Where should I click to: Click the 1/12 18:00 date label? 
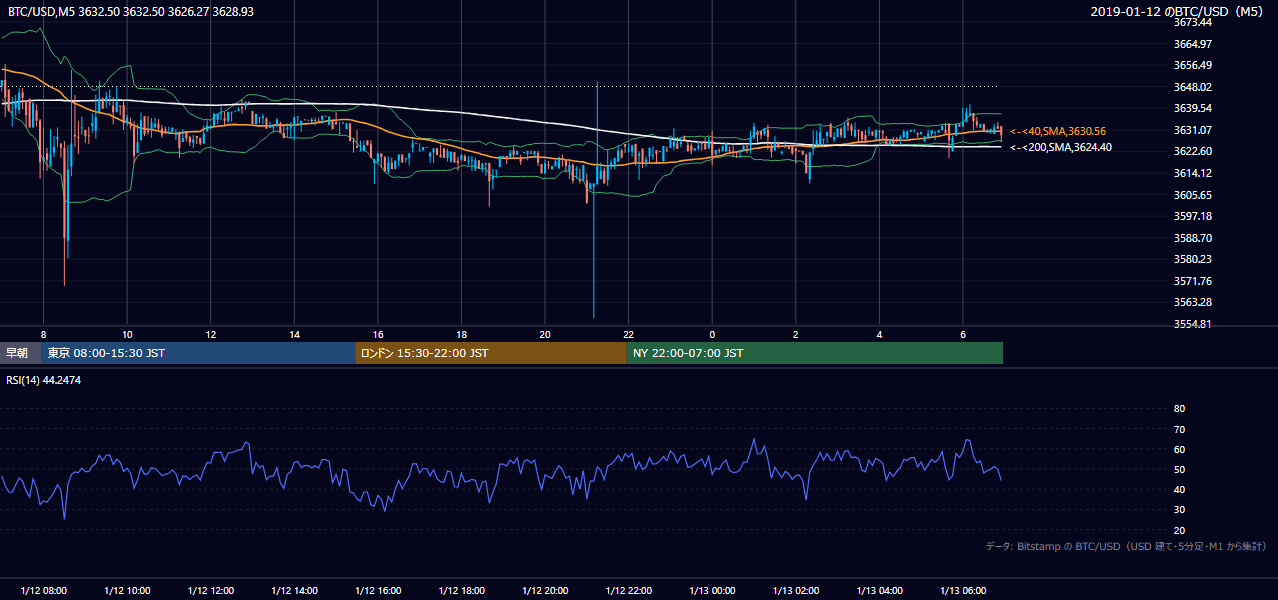(x=461, y=590)
